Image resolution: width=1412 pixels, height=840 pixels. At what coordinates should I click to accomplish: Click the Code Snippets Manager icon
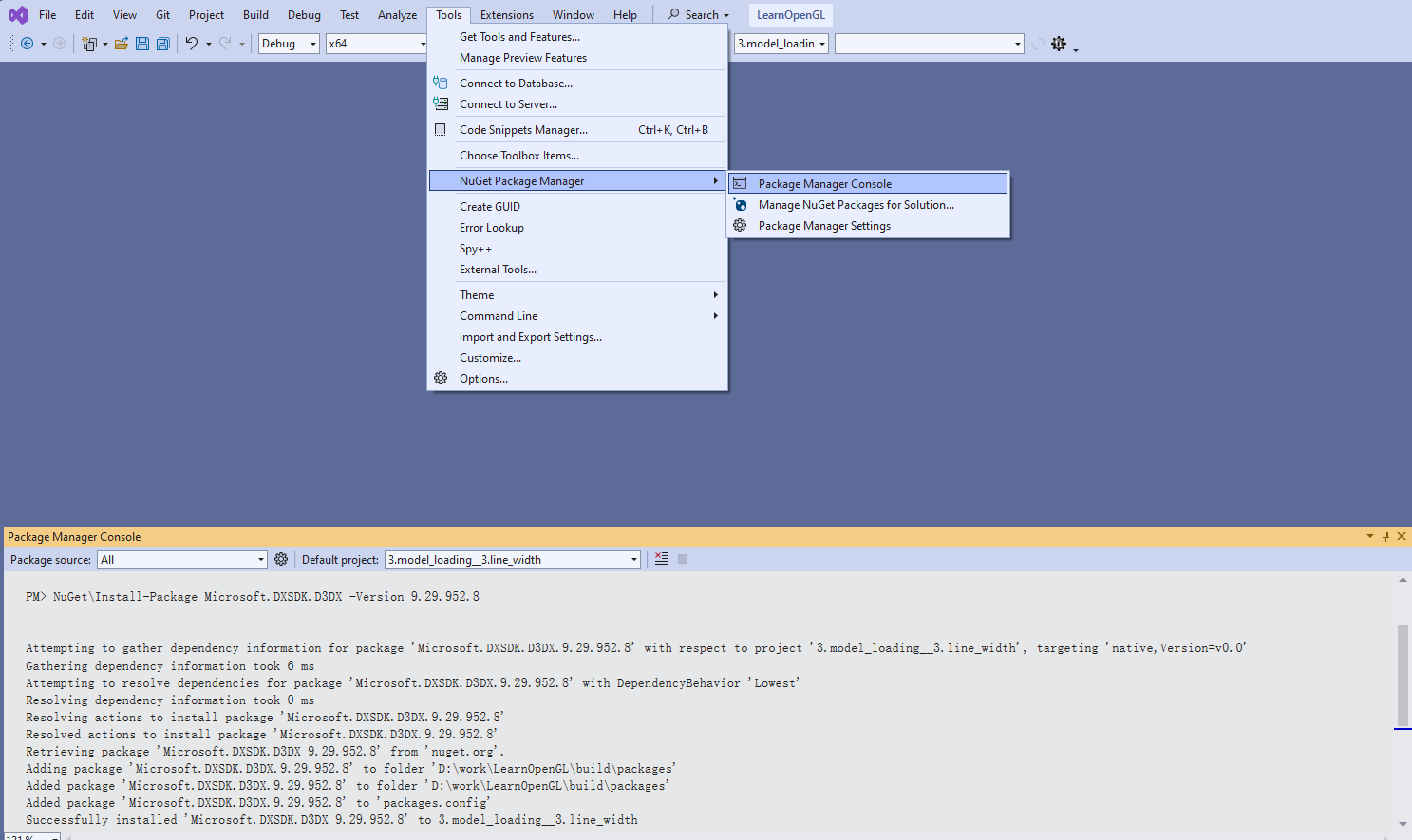pyautogui.click(x=441, y=129)
